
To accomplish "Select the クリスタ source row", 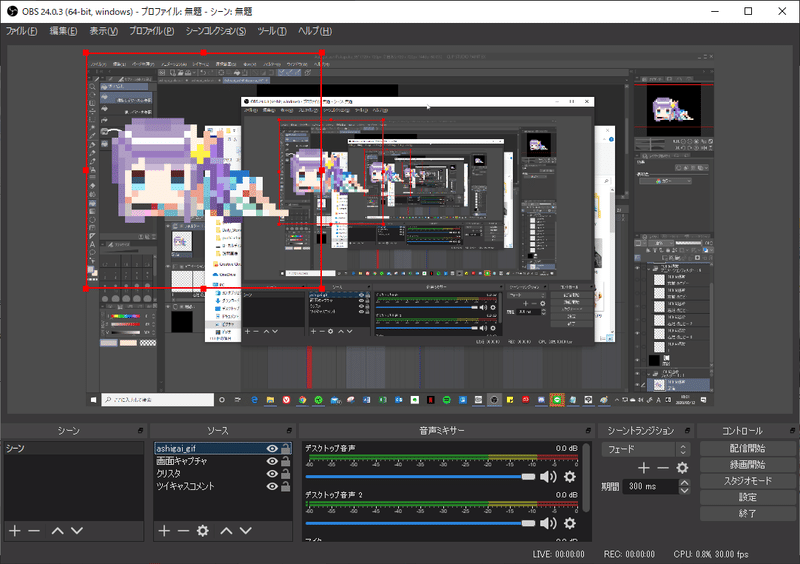I will point(223,474).
